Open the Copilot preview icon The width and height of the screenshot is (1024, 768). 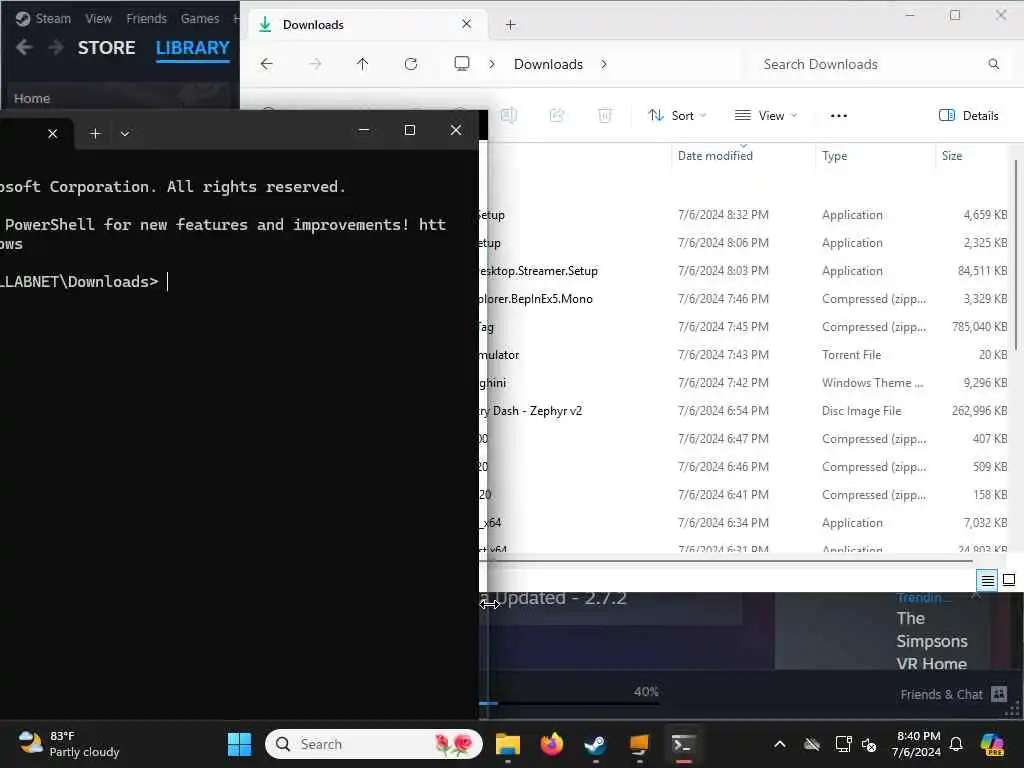pos(992,744)
